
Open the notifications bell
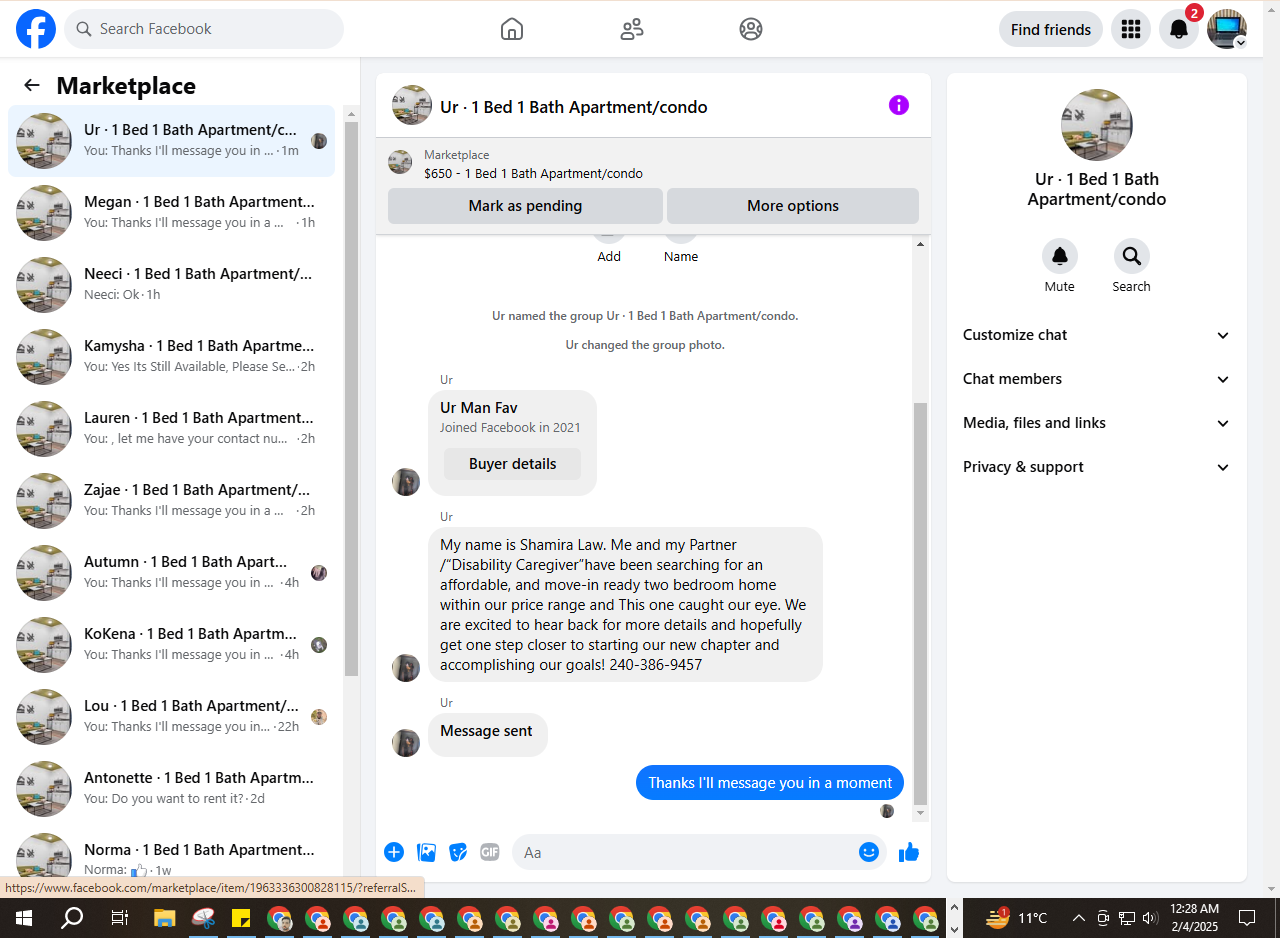point(1179,29)
